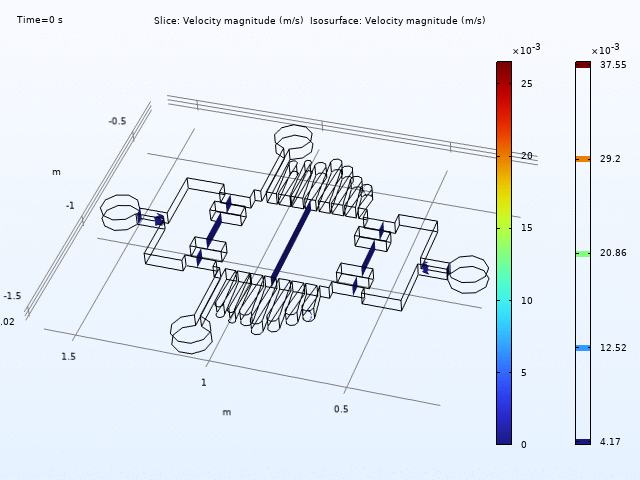The width and height of the screenshot is (640, 480).
Task: Click the green 20.86 isosurface legend band
Action: tap(582, 254)
